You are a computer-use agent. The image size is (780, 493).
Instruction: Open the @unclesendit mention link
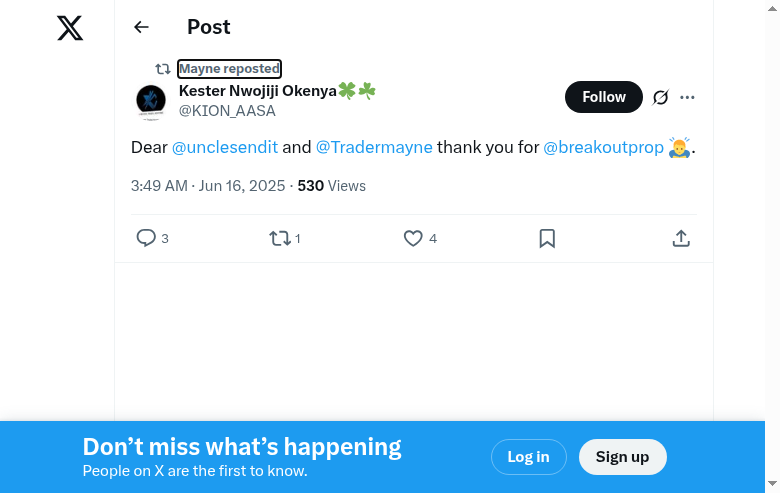[225, 147]
